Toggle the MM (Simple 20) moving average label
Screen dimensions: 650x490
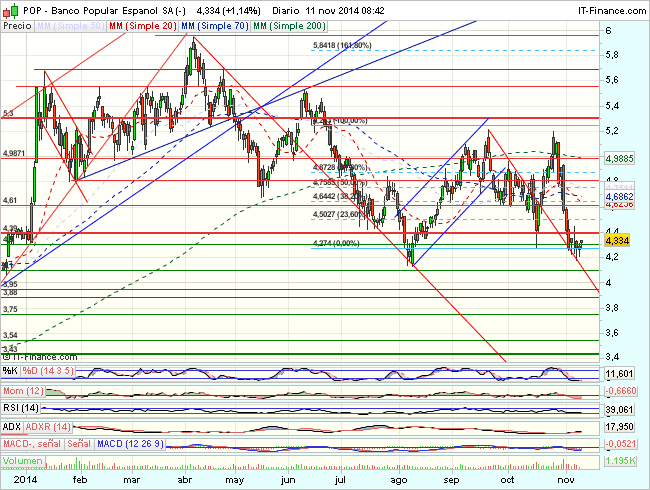click(143, 26)
